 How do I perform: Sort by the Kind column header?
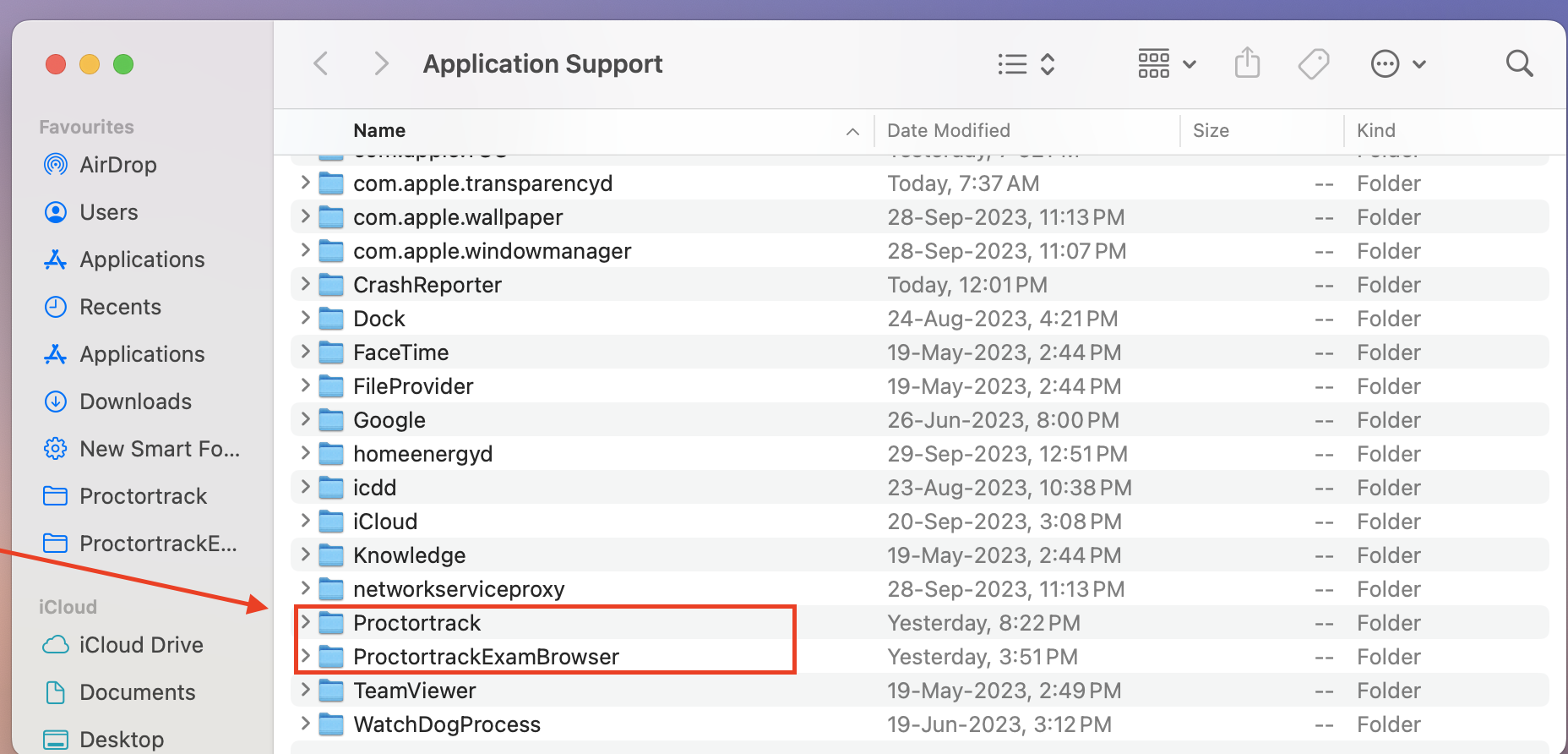click(x=1375, y=131)
